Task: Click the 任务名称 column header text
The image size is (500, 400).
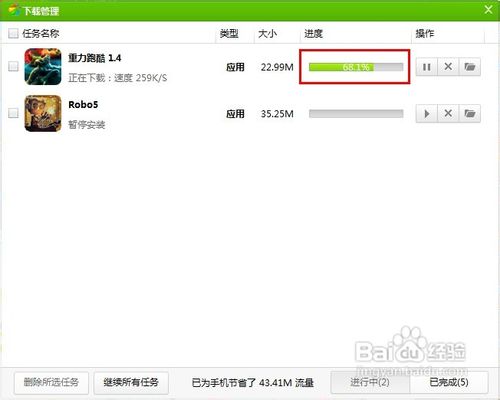Action: [x=41, y=33]
